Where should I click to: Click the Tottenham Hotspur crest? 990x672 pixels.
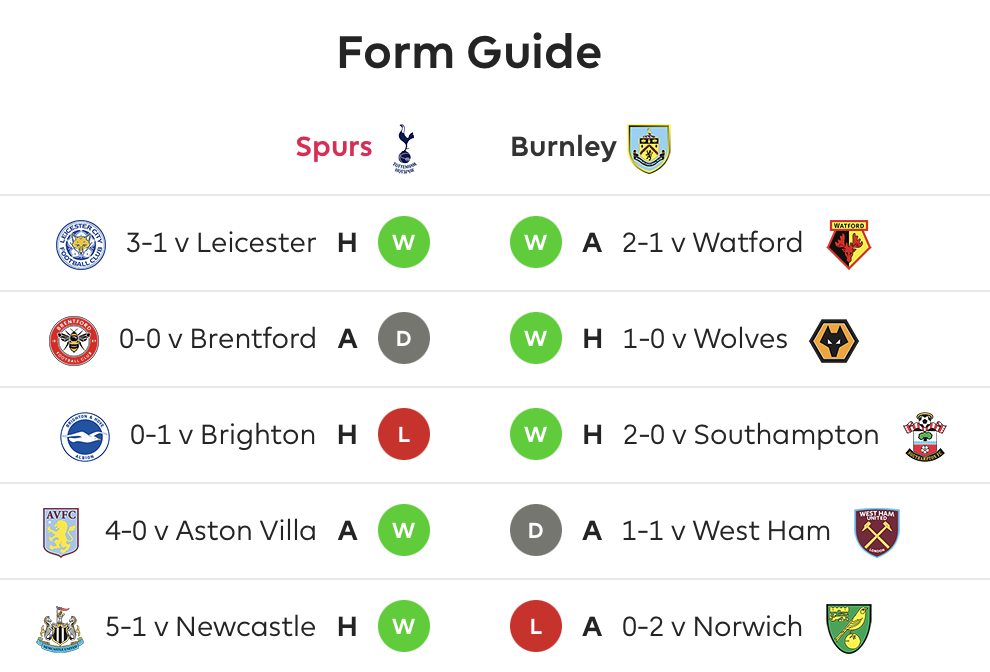point(405,148)
